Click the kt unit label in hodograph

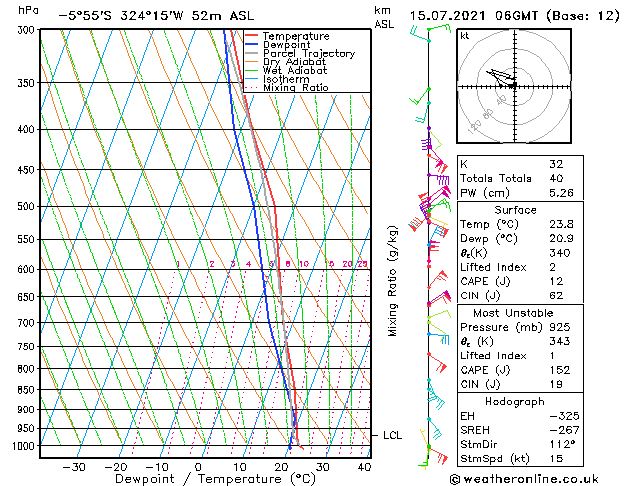465,36
